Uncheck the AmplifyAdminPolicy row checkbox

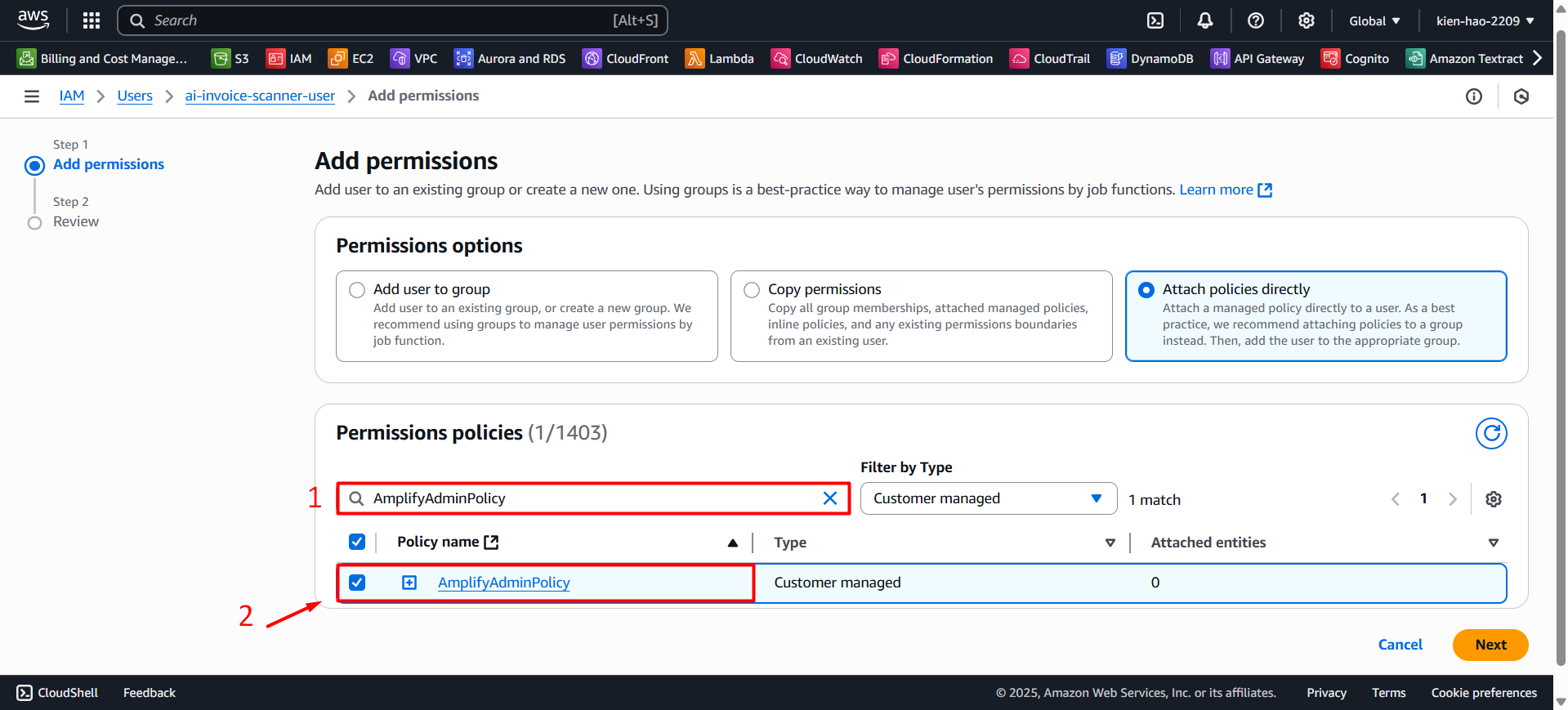tap(357, 583)
